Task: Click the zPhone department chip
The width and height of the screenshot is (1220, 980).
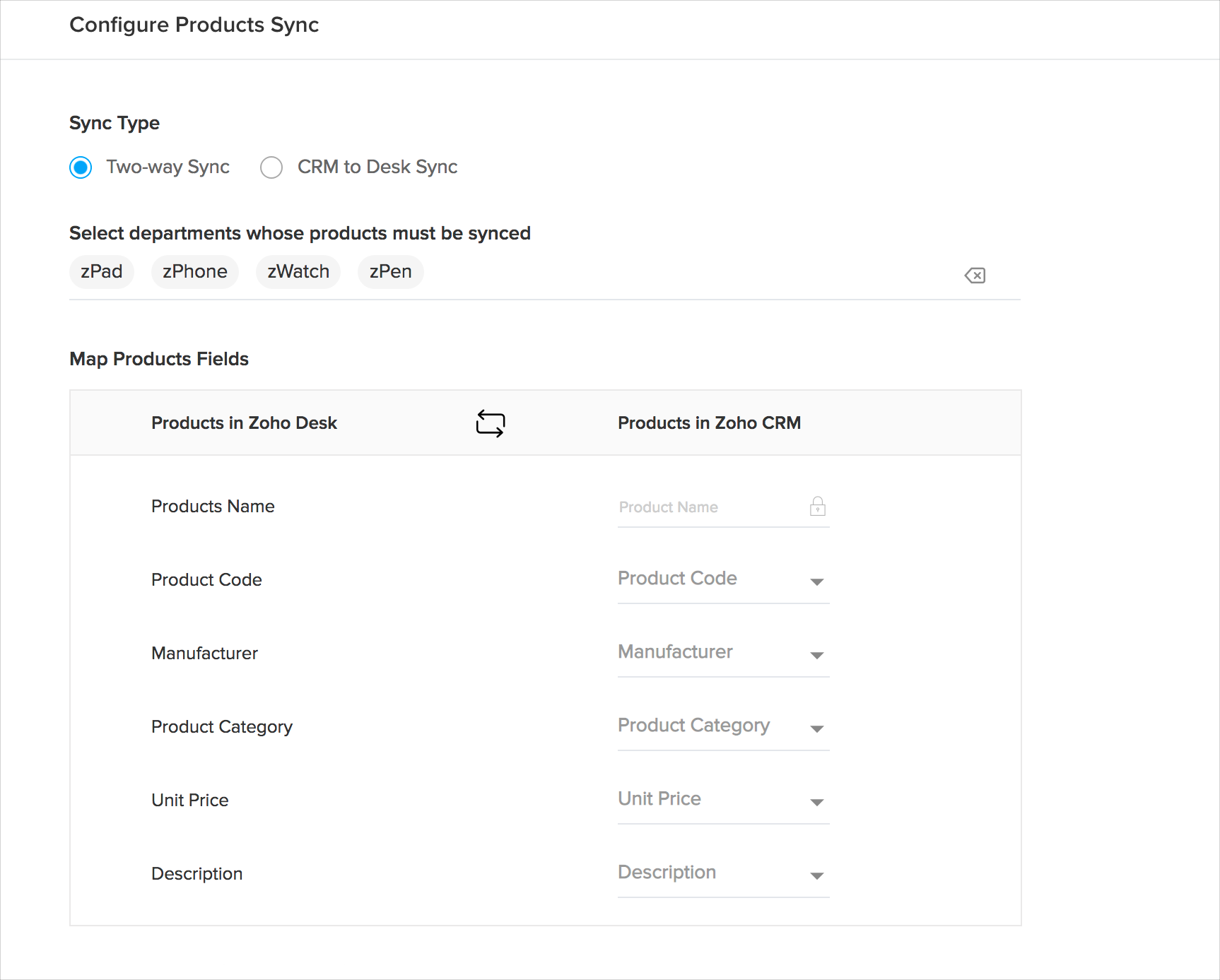Action: (195, 272)
